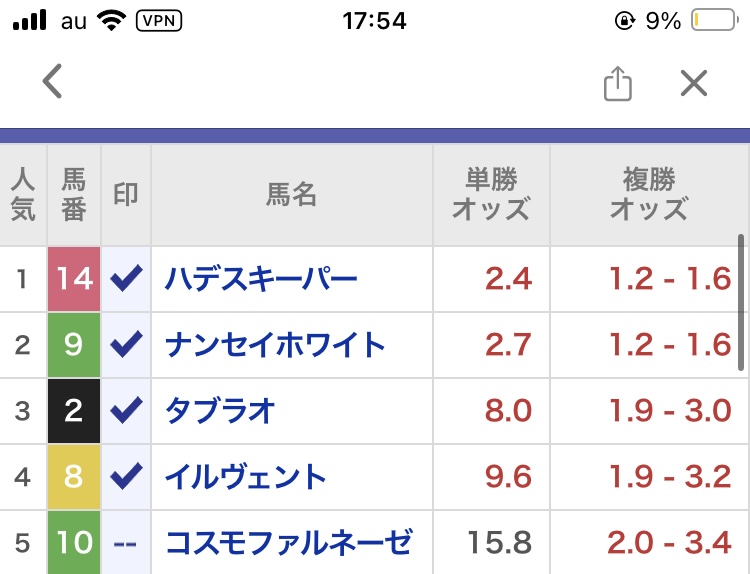Tap the cellular signal bars
750x574 pixels.
tap(30, 21)
